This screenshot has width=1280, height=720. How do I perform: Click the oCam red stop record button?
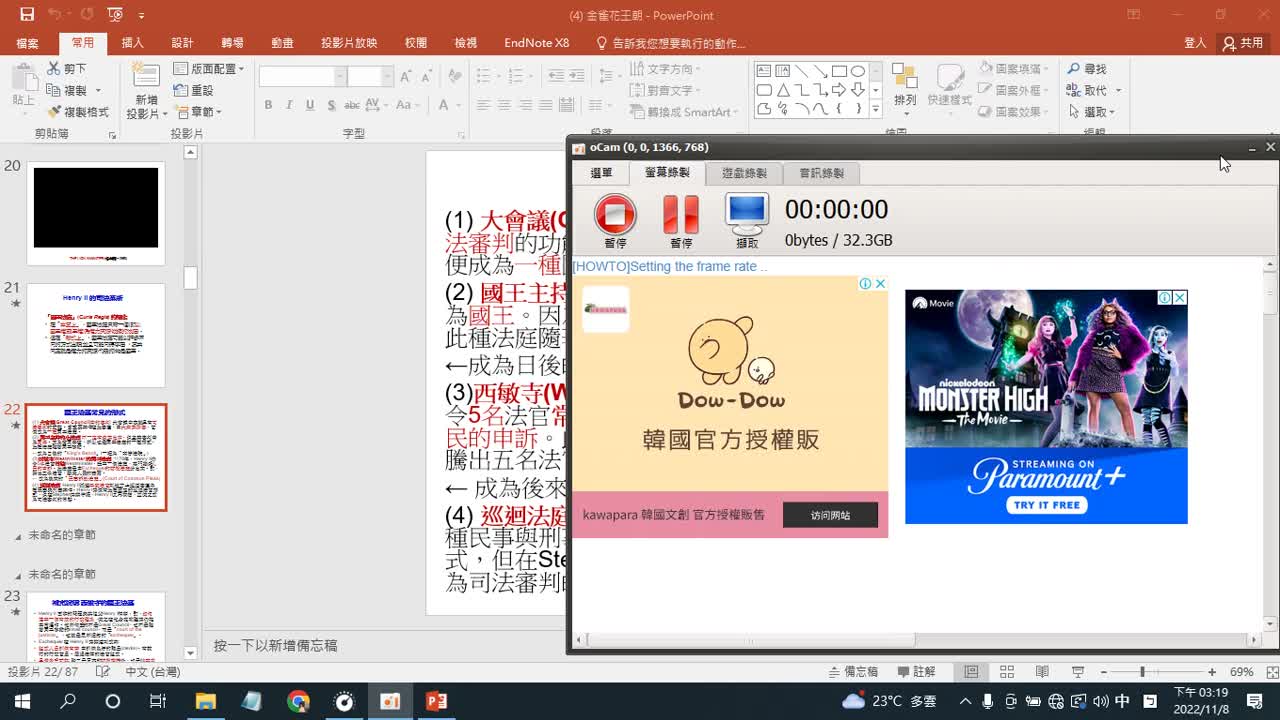[615, 214]
